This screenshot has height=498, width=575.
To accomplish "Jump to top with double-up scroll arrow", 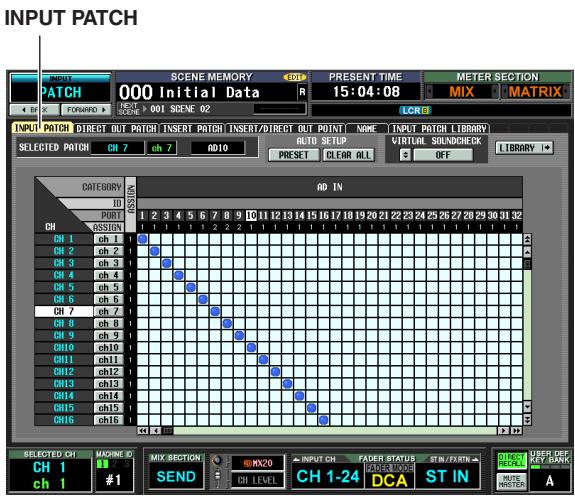I will tap(527, 239).
